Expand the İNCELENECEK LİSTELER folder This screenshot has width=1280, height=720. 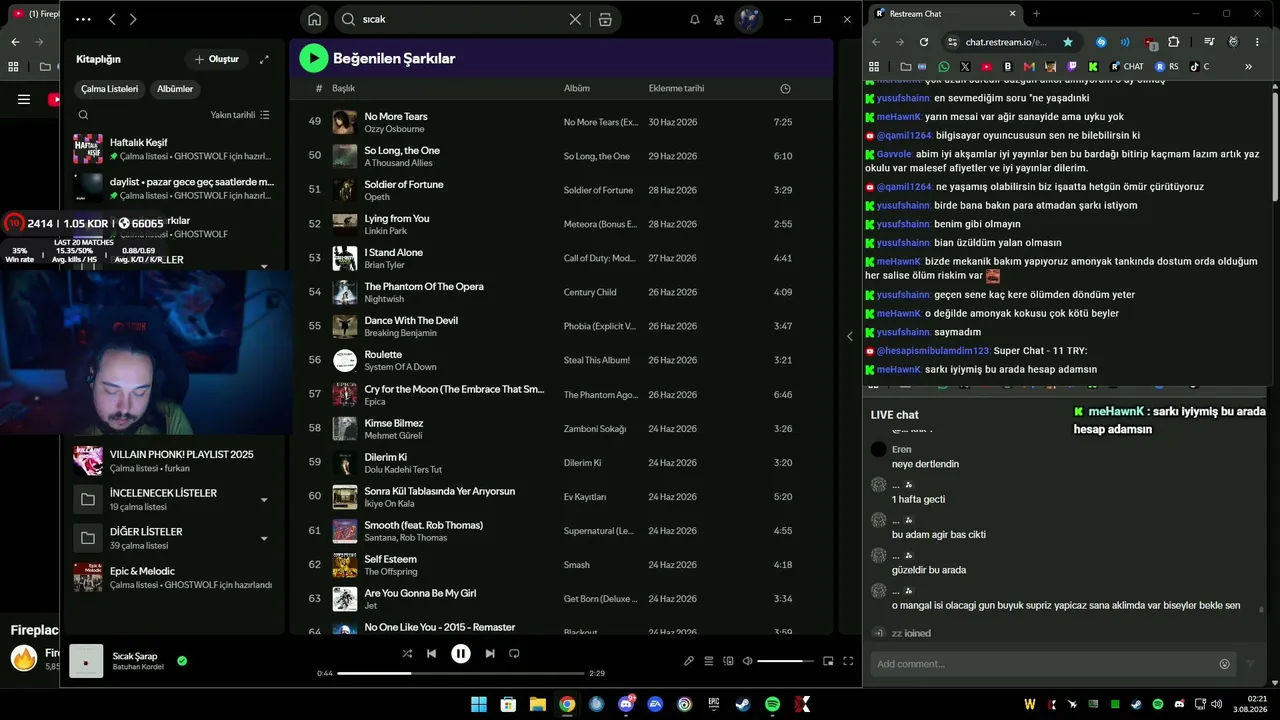pos(264,499)
